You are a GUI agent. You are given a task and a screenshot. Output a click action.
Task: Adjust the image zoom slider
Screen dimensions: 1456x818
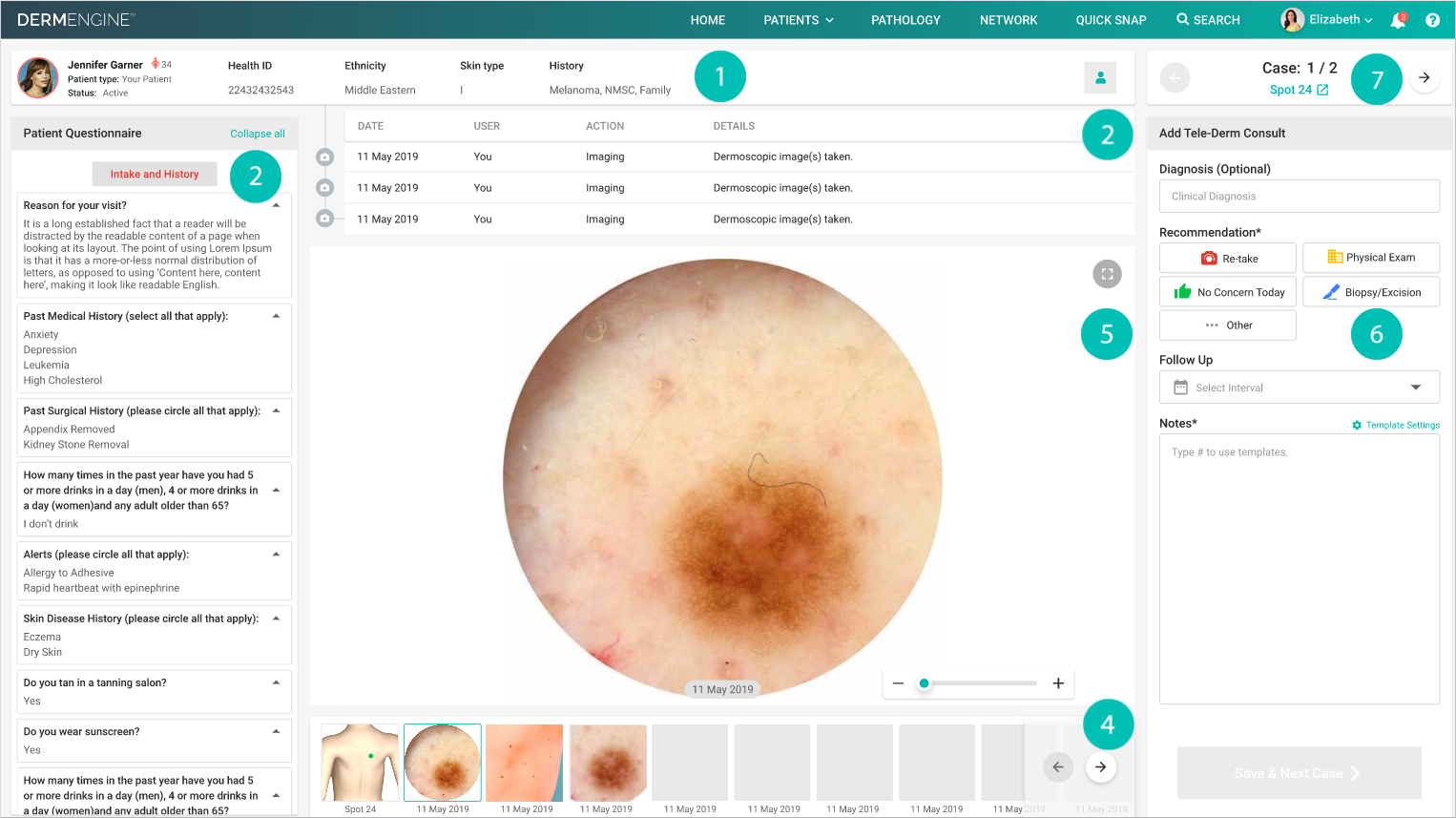click(x=924, y=683)
